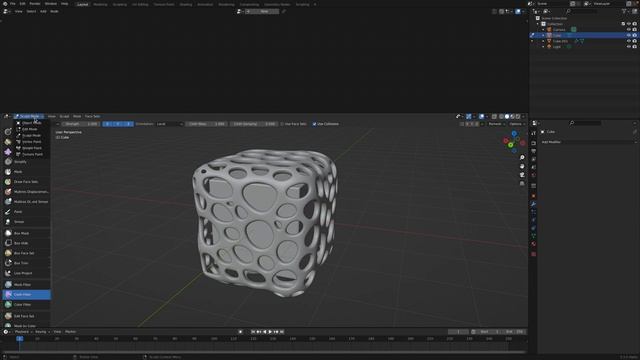Open the Remesh dropdown

496,124
